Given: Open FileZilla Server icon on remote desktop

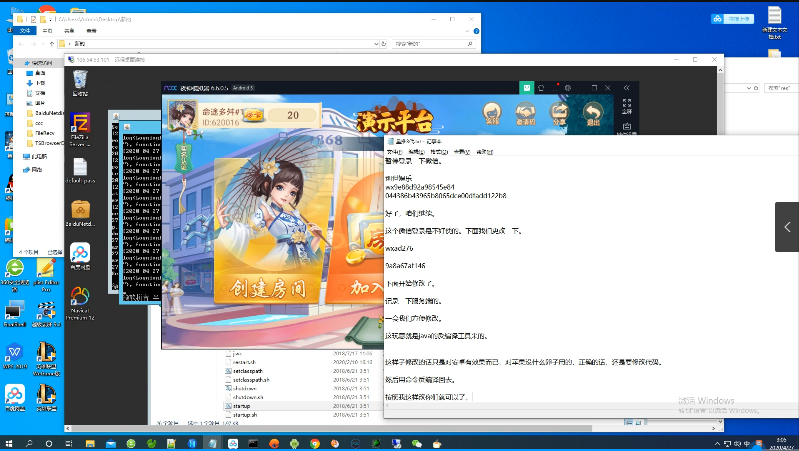Looking at the screenshot, I should coord(80,129).
